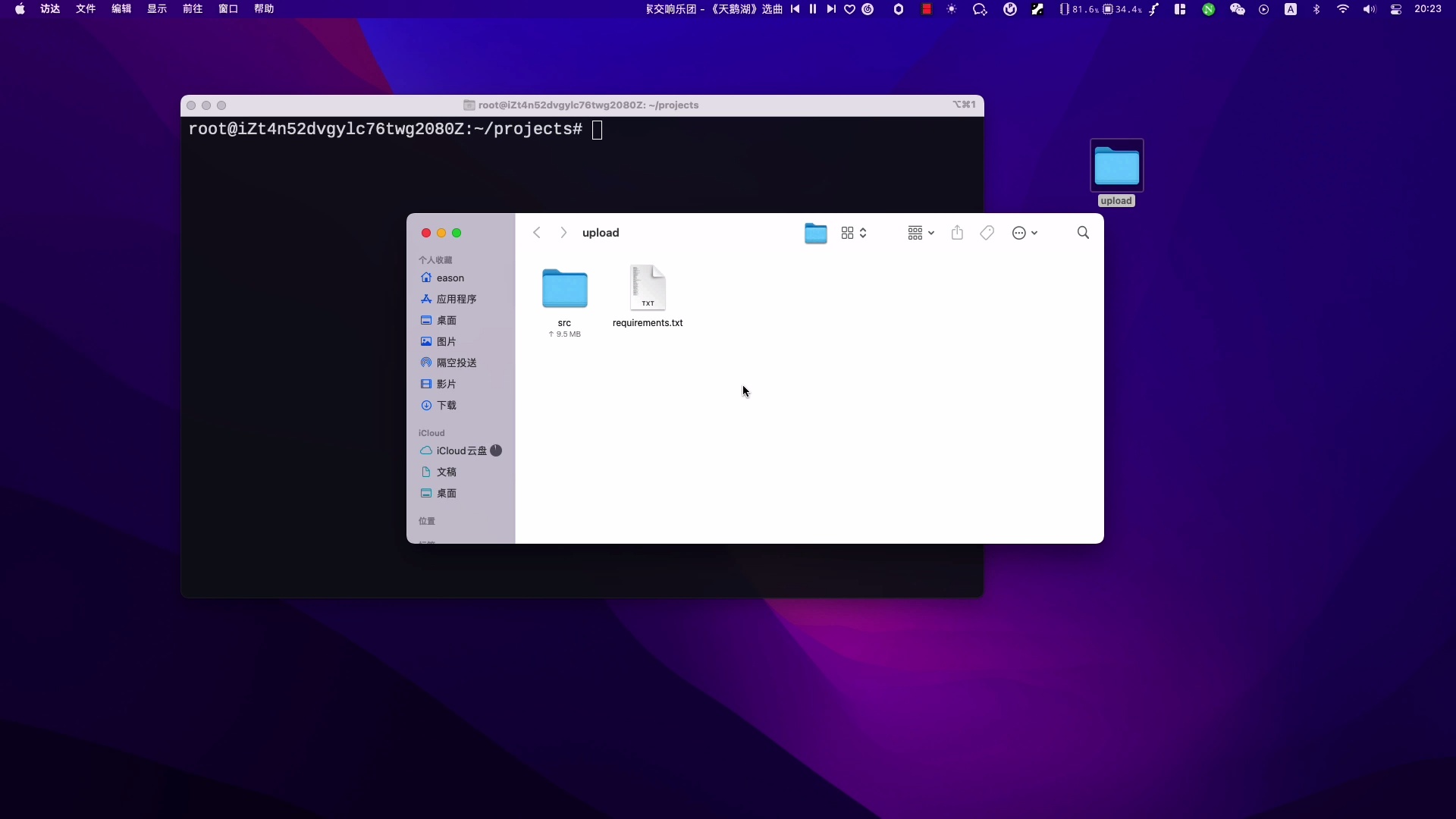Viewport: 1456px width, 819px height.
Task: Click the upload folder on the desktop
Action: 1116,166
